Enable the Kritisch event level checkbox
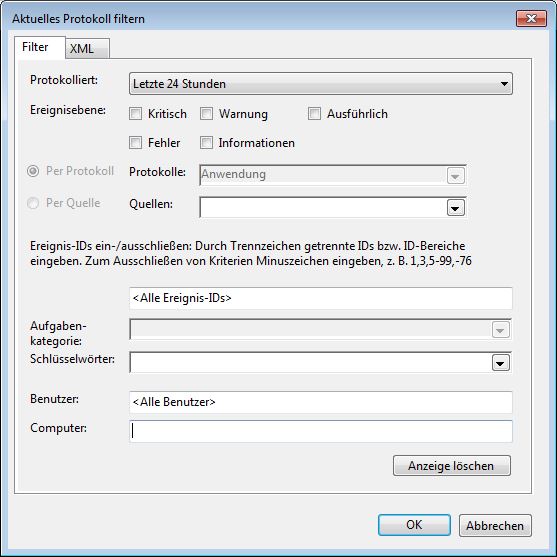The image size is (557, 557). (x=135, y=114)
